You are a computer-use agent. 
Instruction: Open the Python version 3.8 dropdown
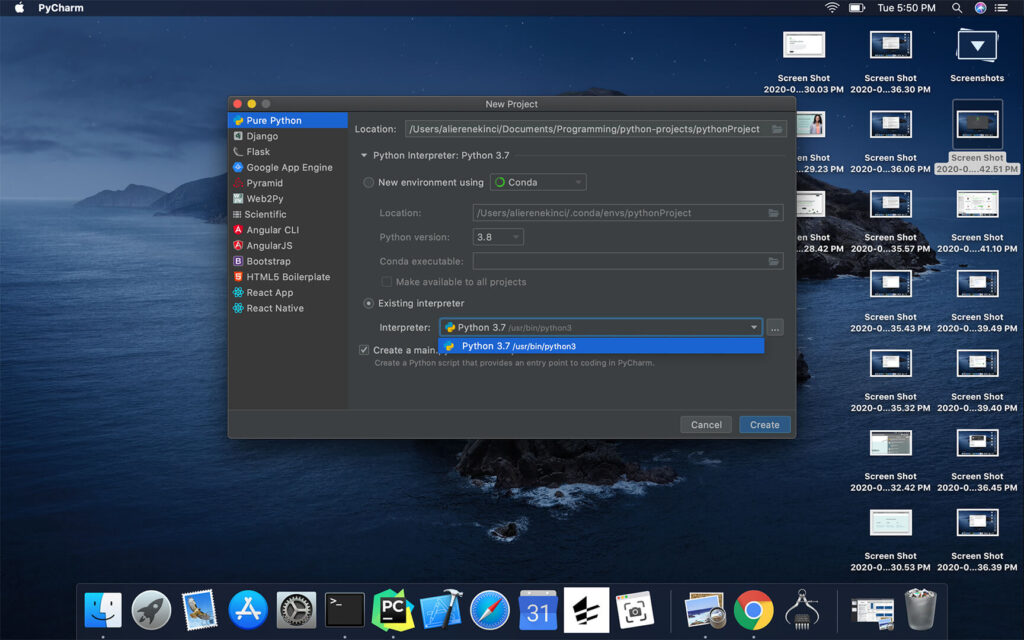tap(498, 237)
